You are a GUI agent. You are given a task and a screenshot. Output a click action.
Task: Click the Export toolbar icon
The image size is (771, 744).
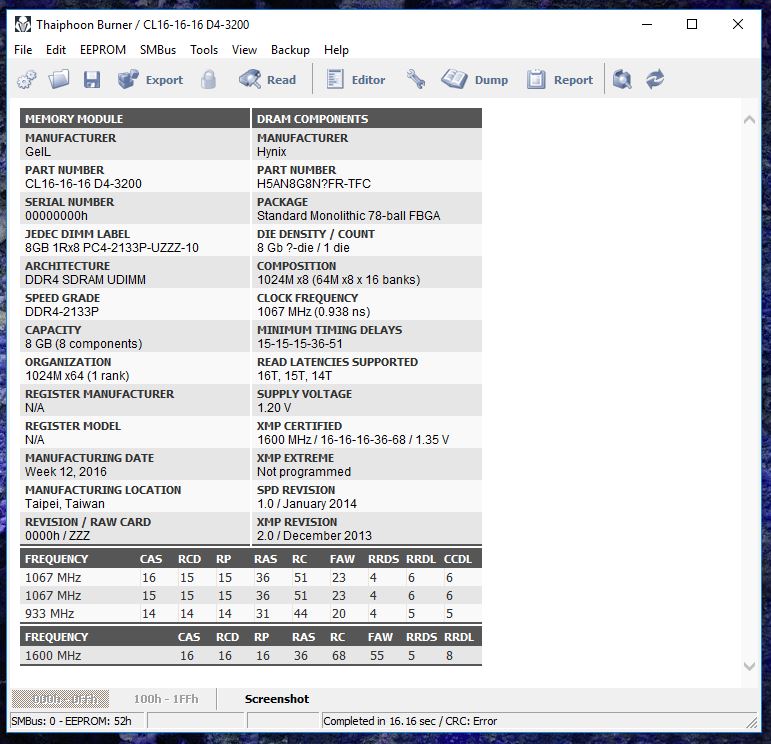128,79
